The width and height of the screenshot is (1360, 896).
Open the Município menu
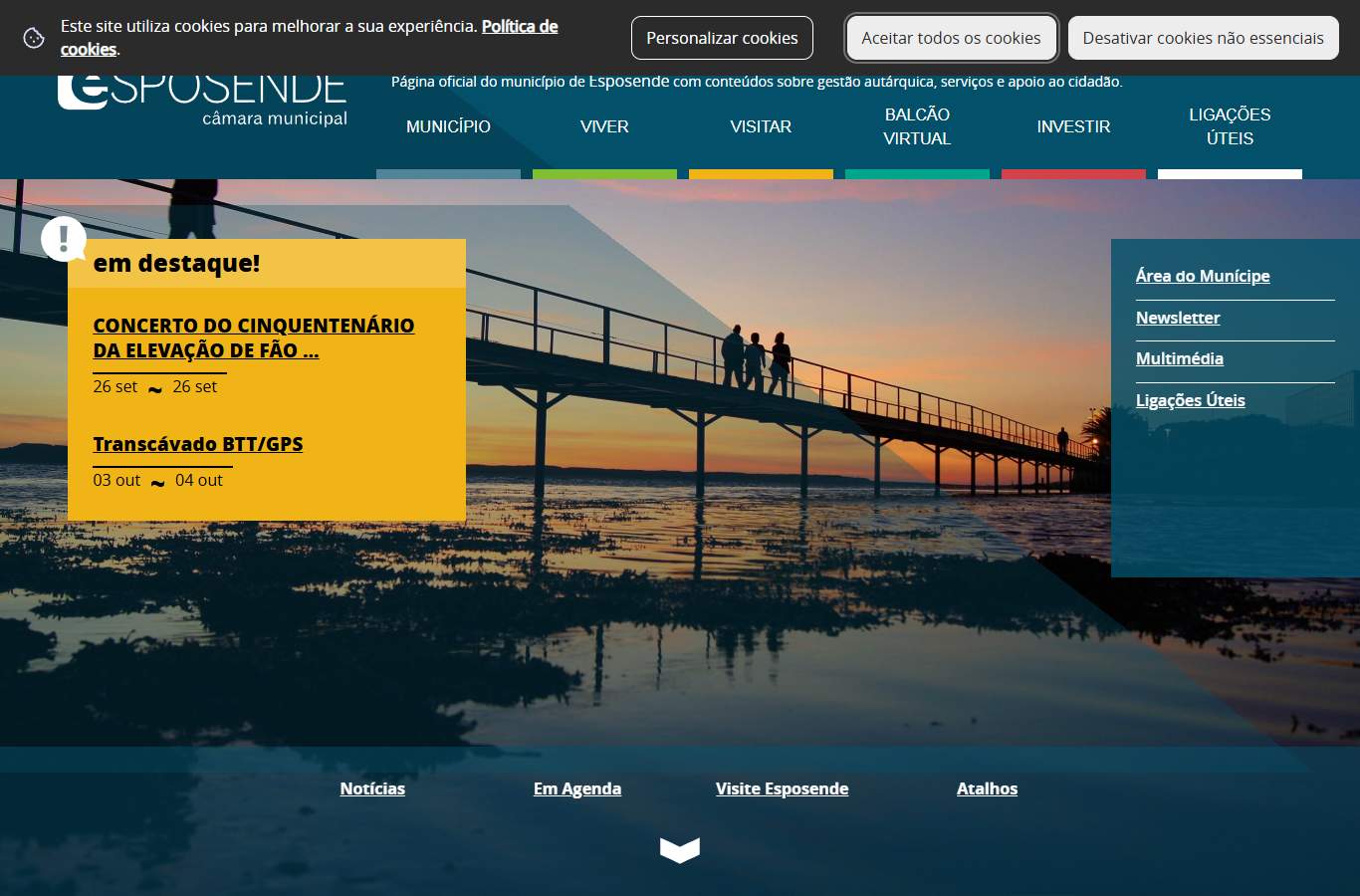(448, 126)
